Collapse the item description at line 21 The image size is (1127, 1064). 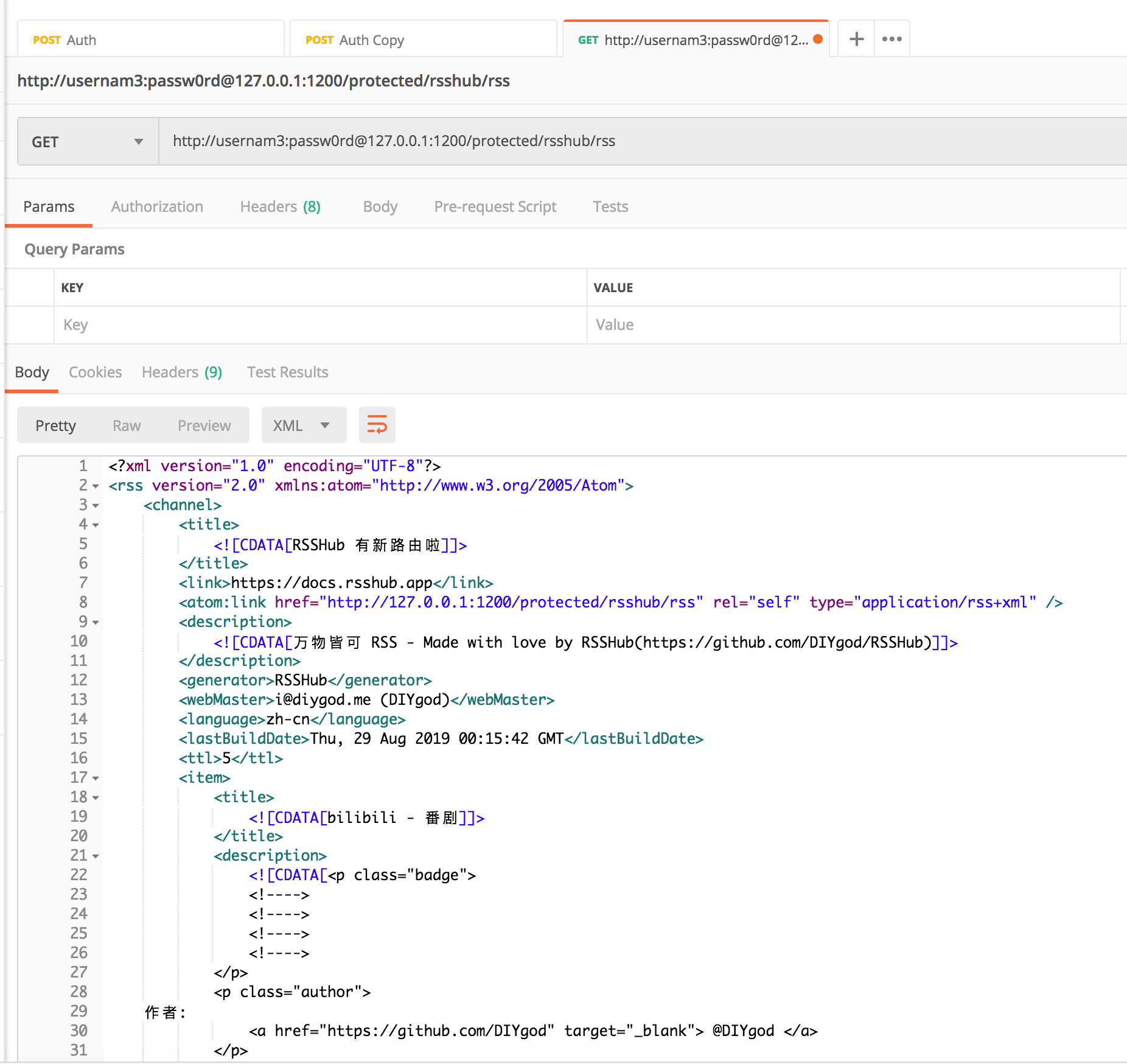[96, 856]
